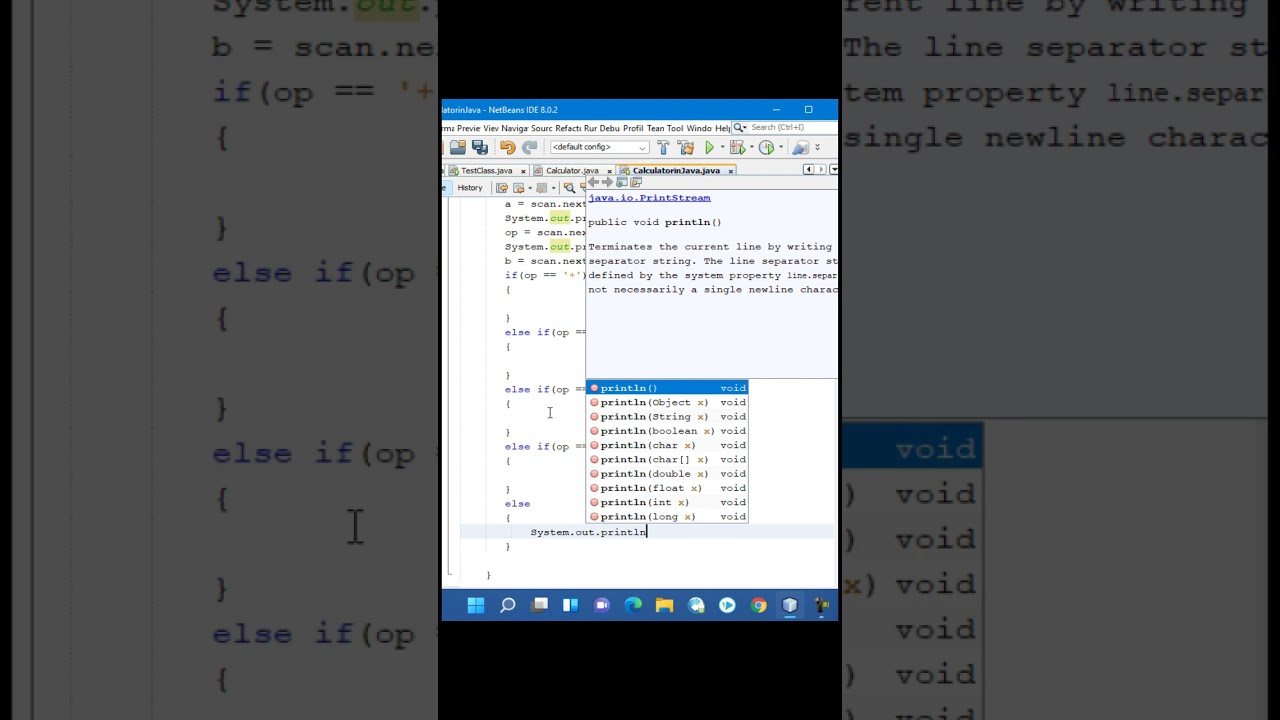Click the Clean and Build icon

point(686,147)
